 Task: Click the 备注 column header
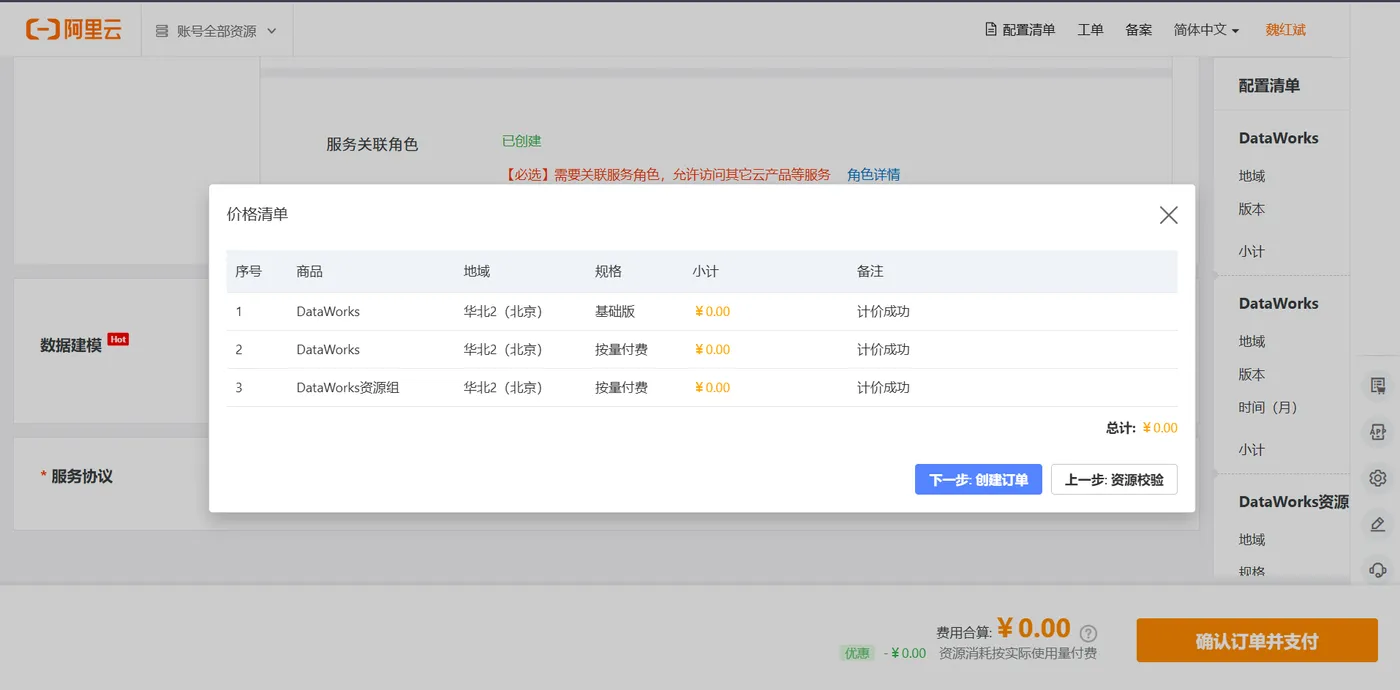[870, 271]
